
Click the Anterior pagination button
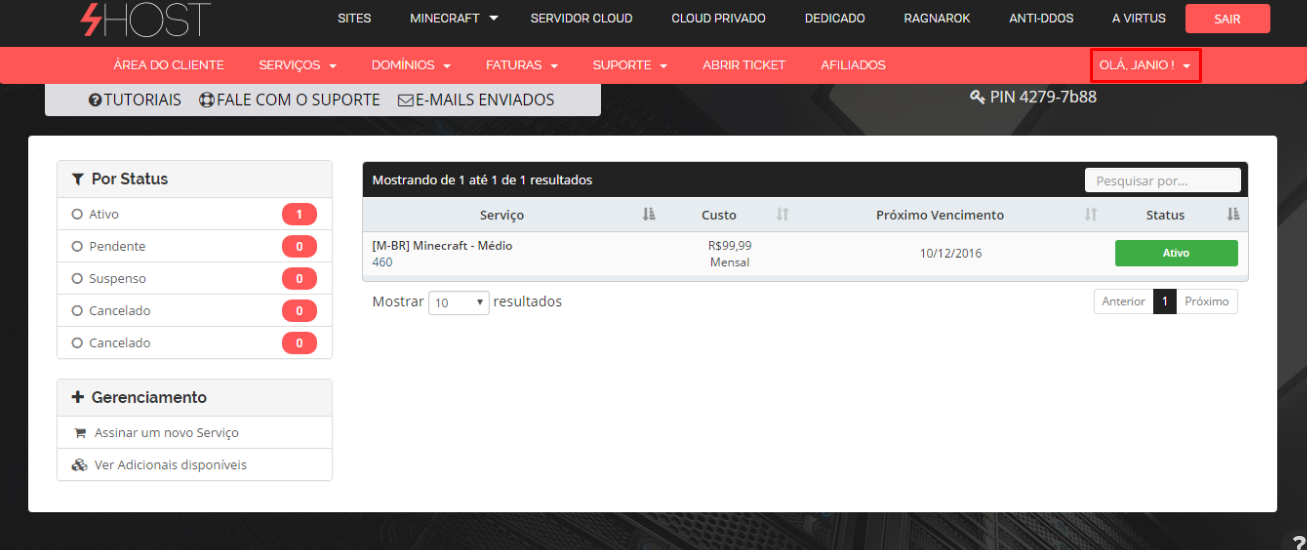coord(1123,302)
